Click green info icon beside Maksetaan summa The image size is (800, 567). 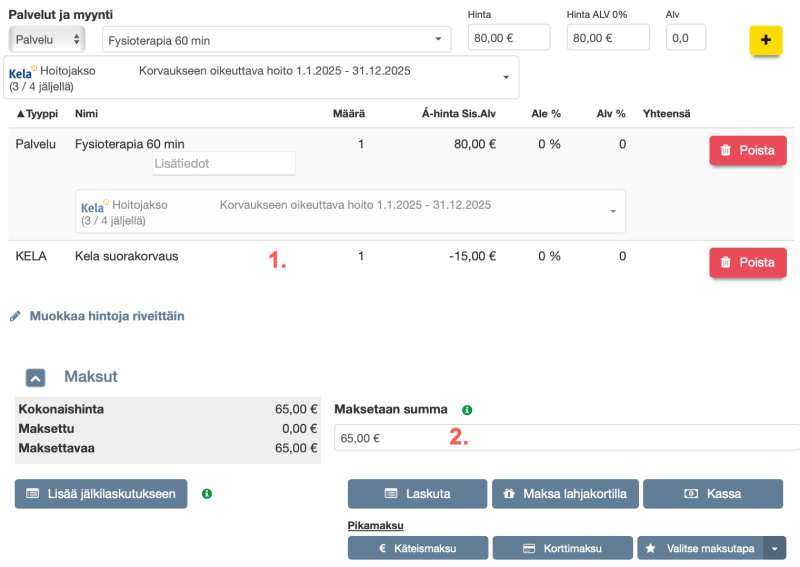click(x=466, y=410)
